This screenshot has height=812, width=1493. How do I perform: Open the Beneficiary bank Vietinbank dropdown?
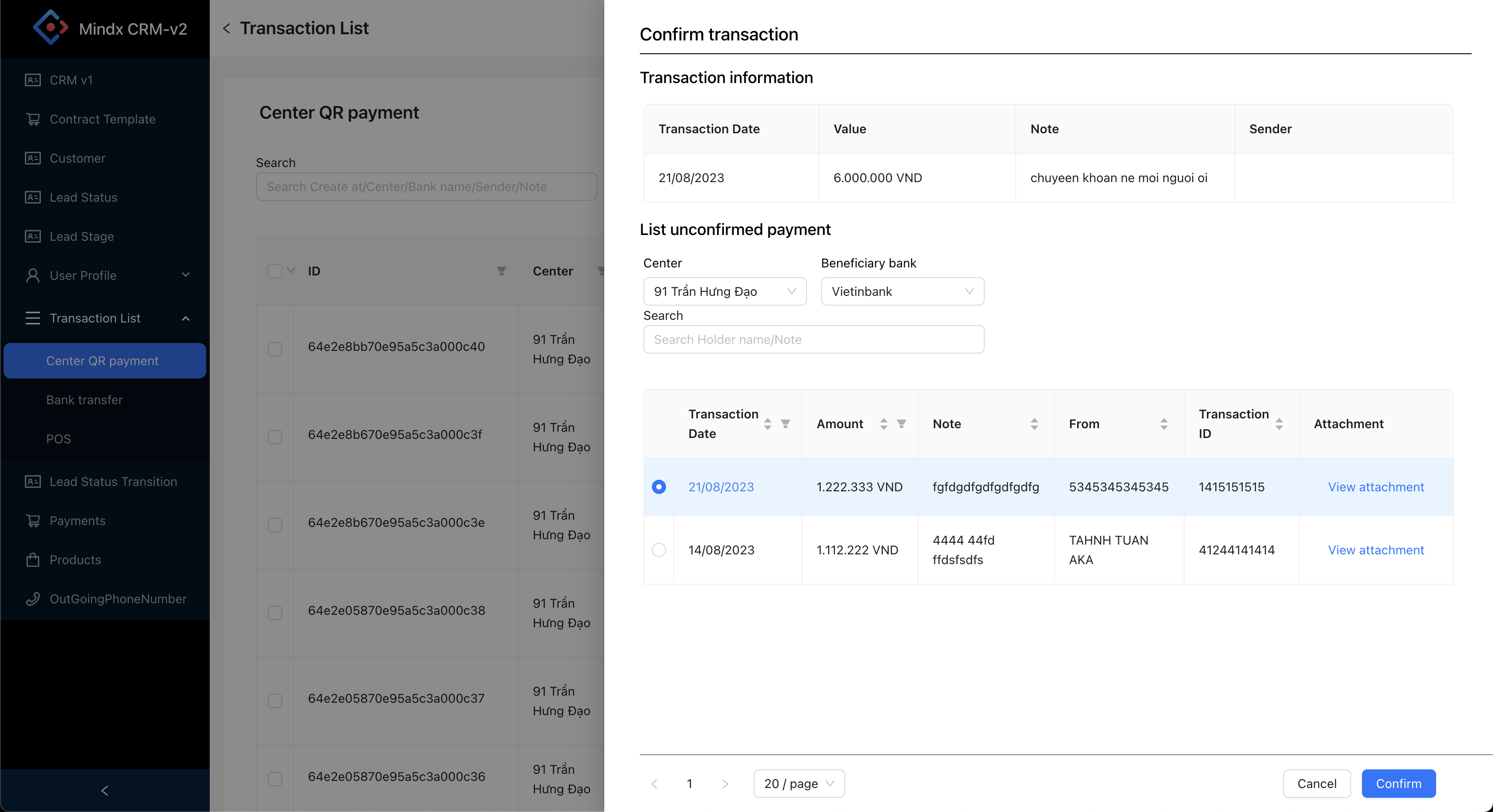(902, 291)
